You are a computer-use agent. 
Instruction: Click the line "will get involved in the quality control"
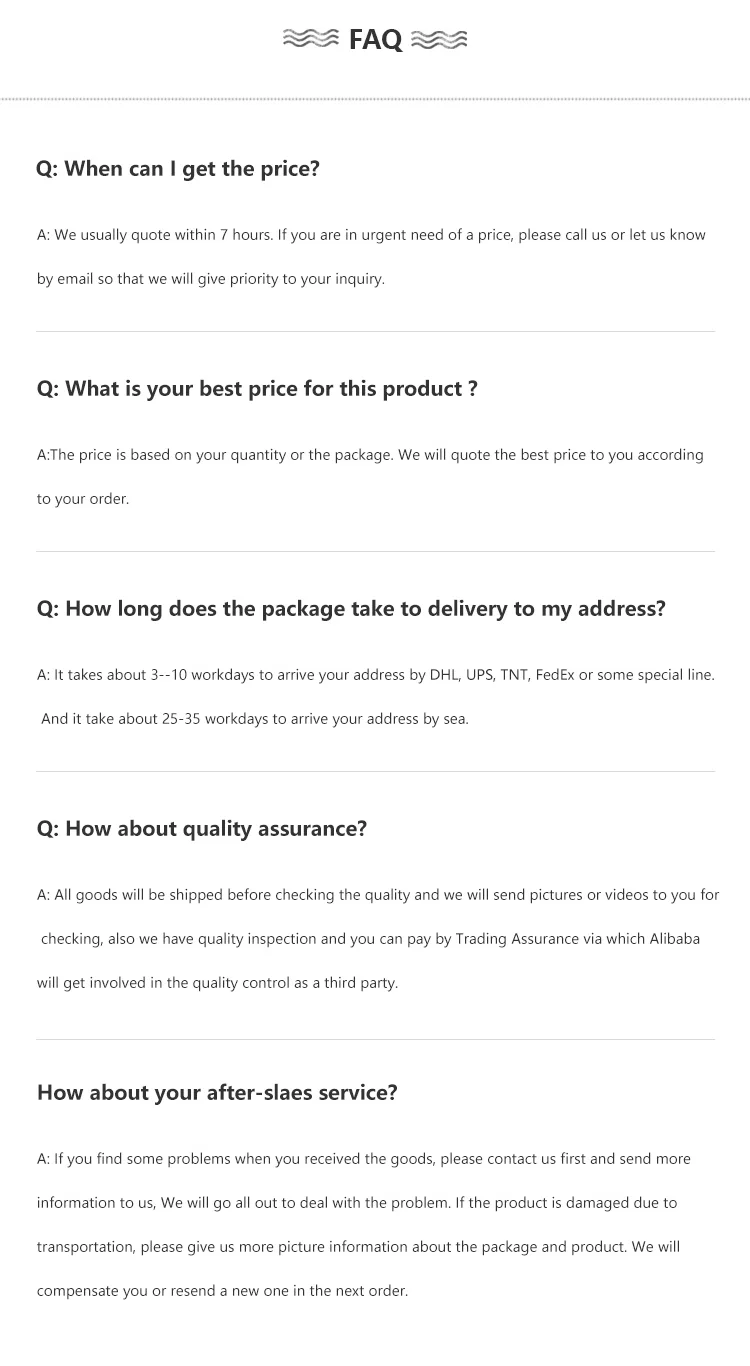(x=217, y=983)
